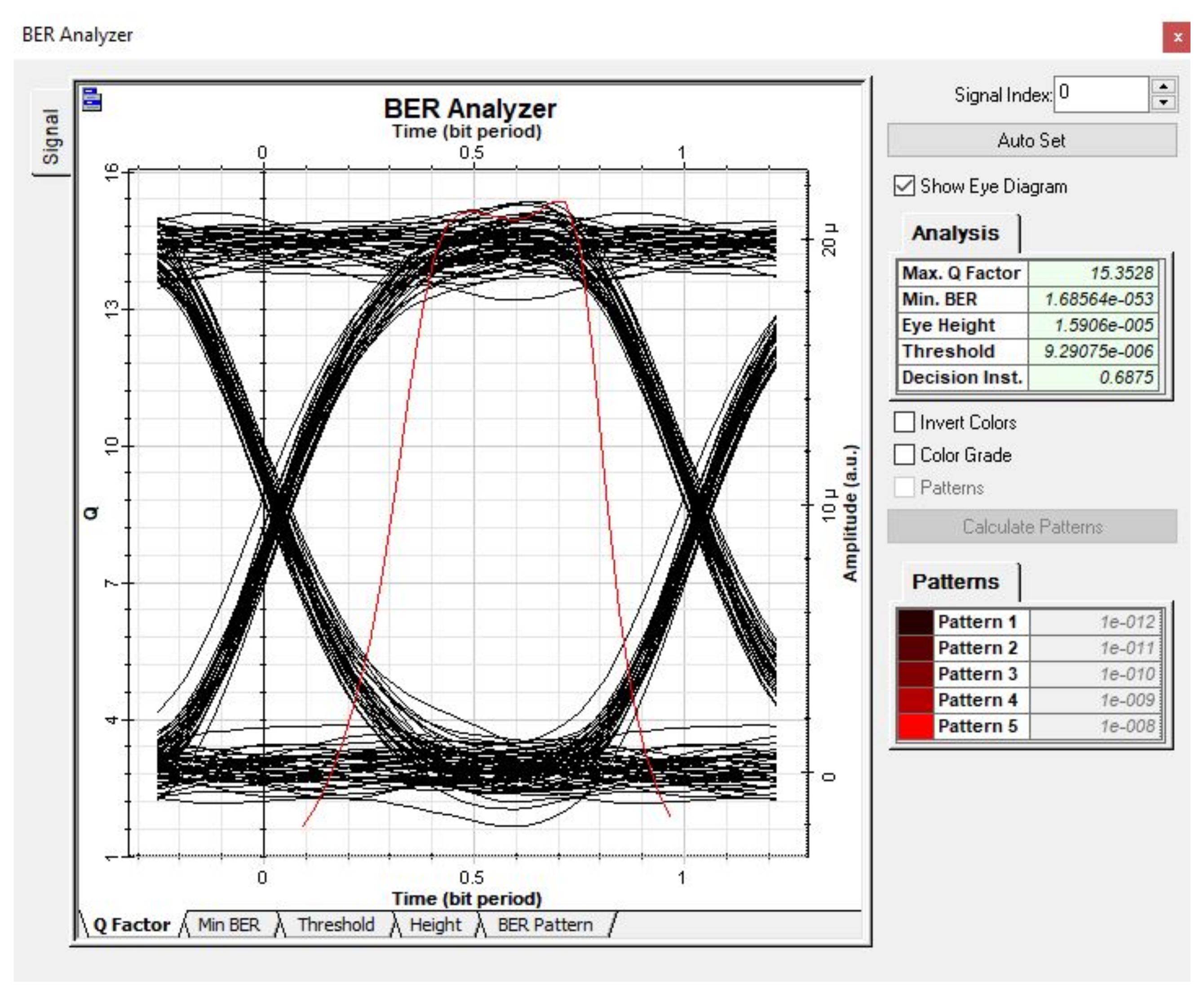Select the Height tab

coord(435,924)
